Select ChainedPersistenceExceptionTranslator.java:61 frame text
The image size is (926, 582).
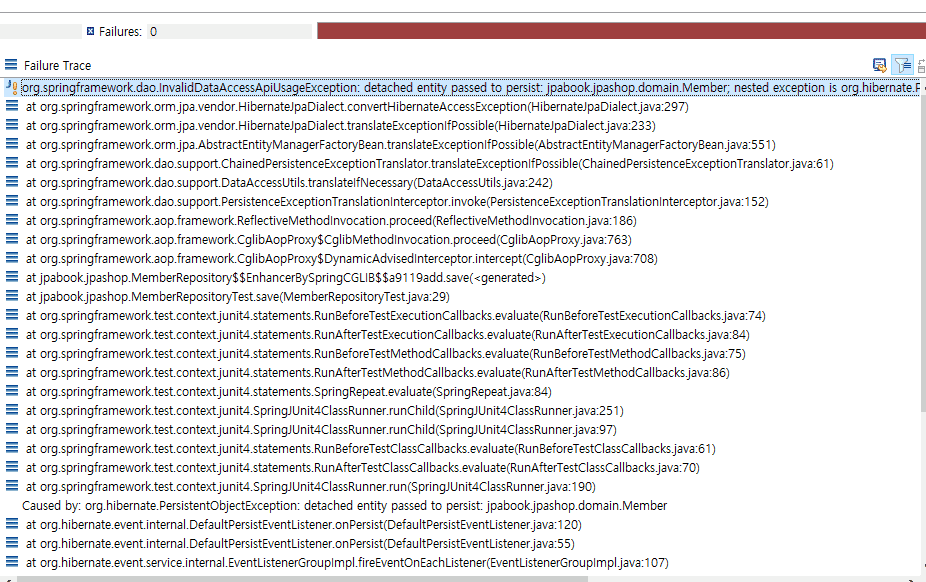[429, 164]
